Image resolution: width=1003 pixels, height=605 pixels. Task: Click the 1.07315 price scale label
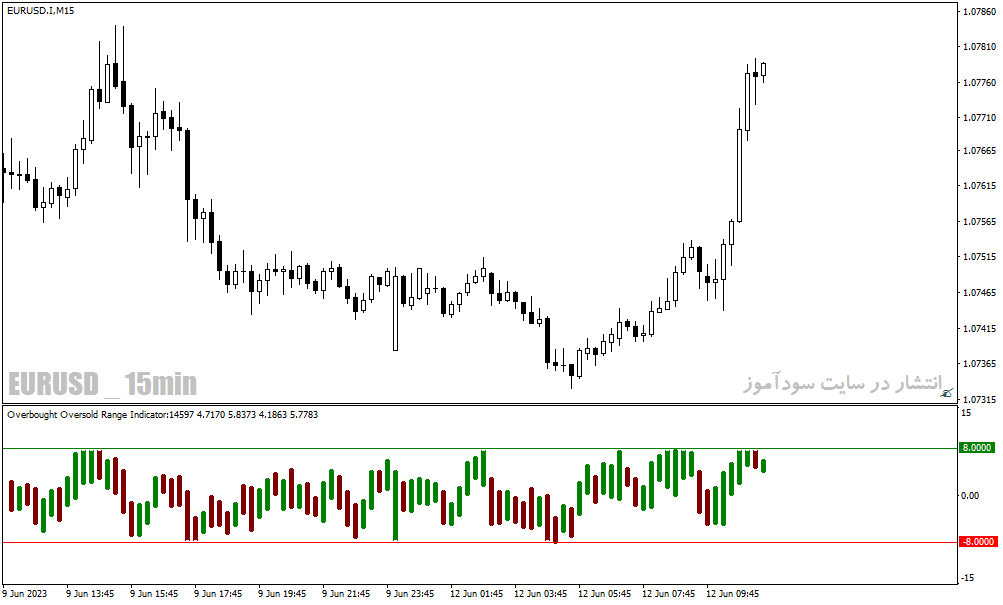pos(979,399)
